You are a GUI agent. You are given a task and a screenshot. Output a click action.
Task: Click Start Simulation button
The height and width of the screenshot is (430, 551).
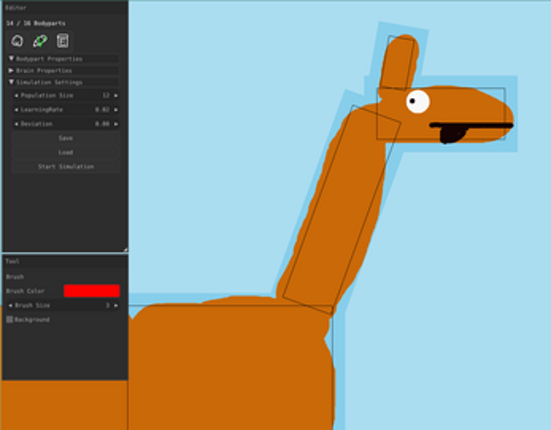66,167
